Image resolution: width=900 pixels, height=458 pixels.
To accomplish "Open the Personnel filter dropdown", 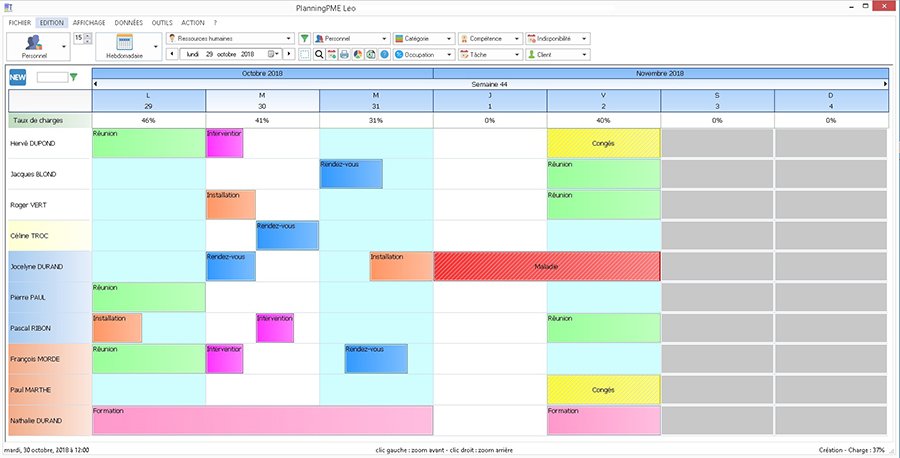I will (x=351, y=38).
